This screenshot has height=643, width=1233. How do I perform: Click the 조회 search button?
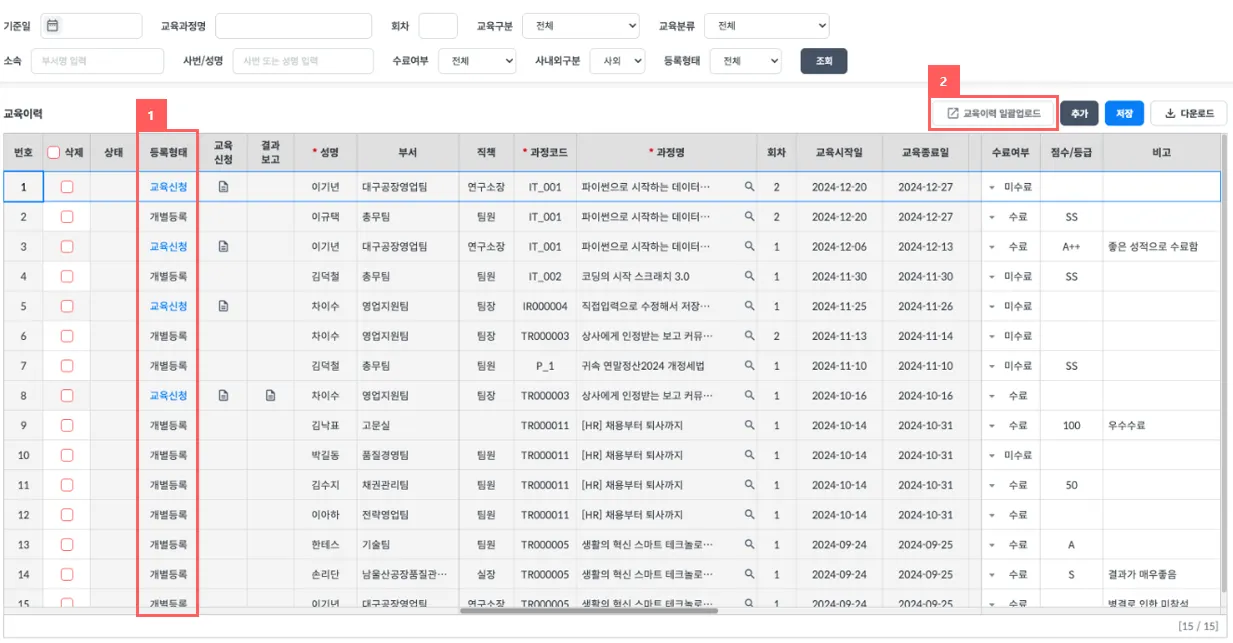(824, 61)
